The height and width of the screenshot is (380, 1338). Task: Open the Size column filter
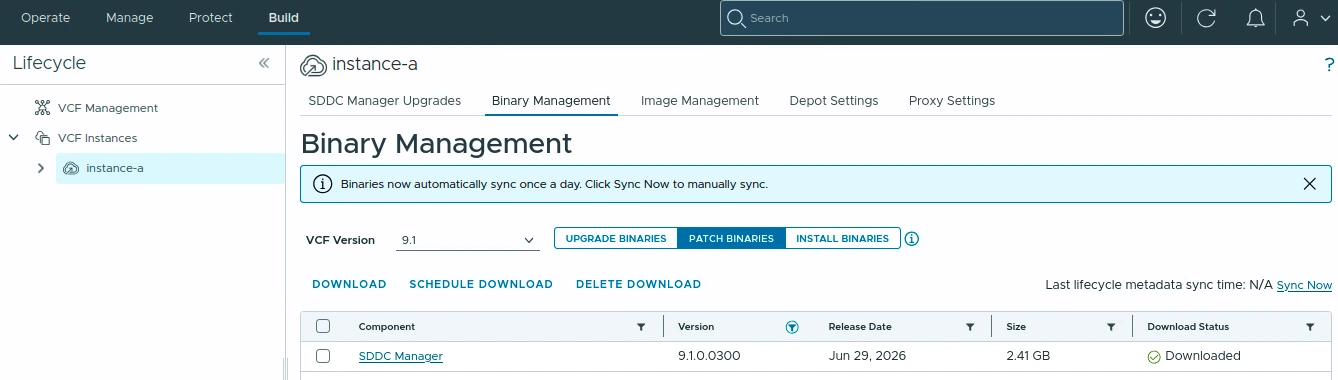[1110, 327]
